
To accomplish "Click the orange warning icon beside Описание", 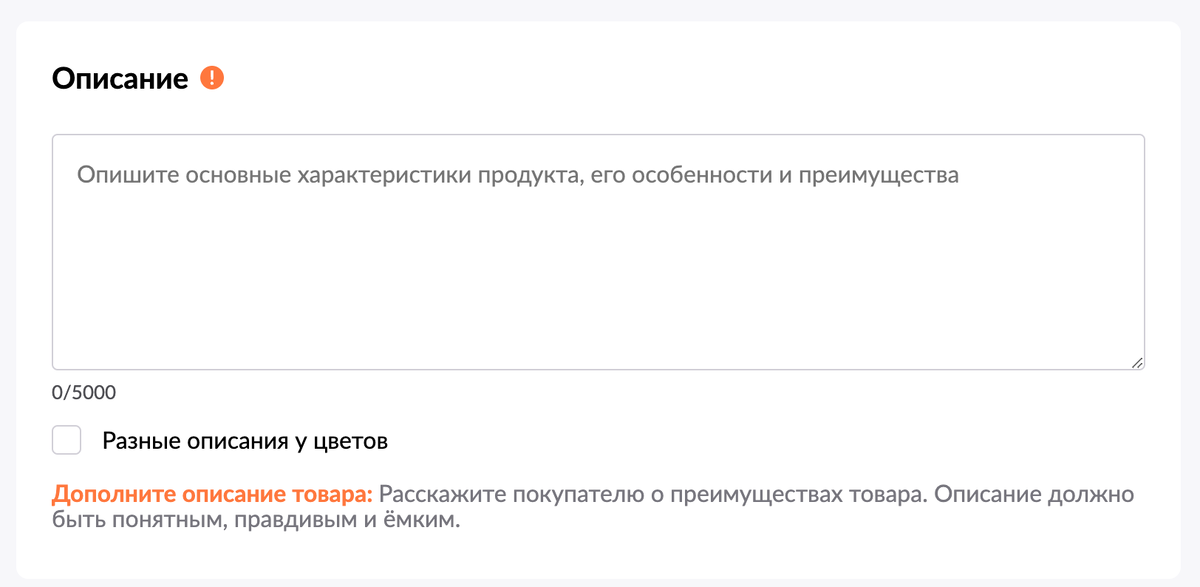I will tap(212, 78).
